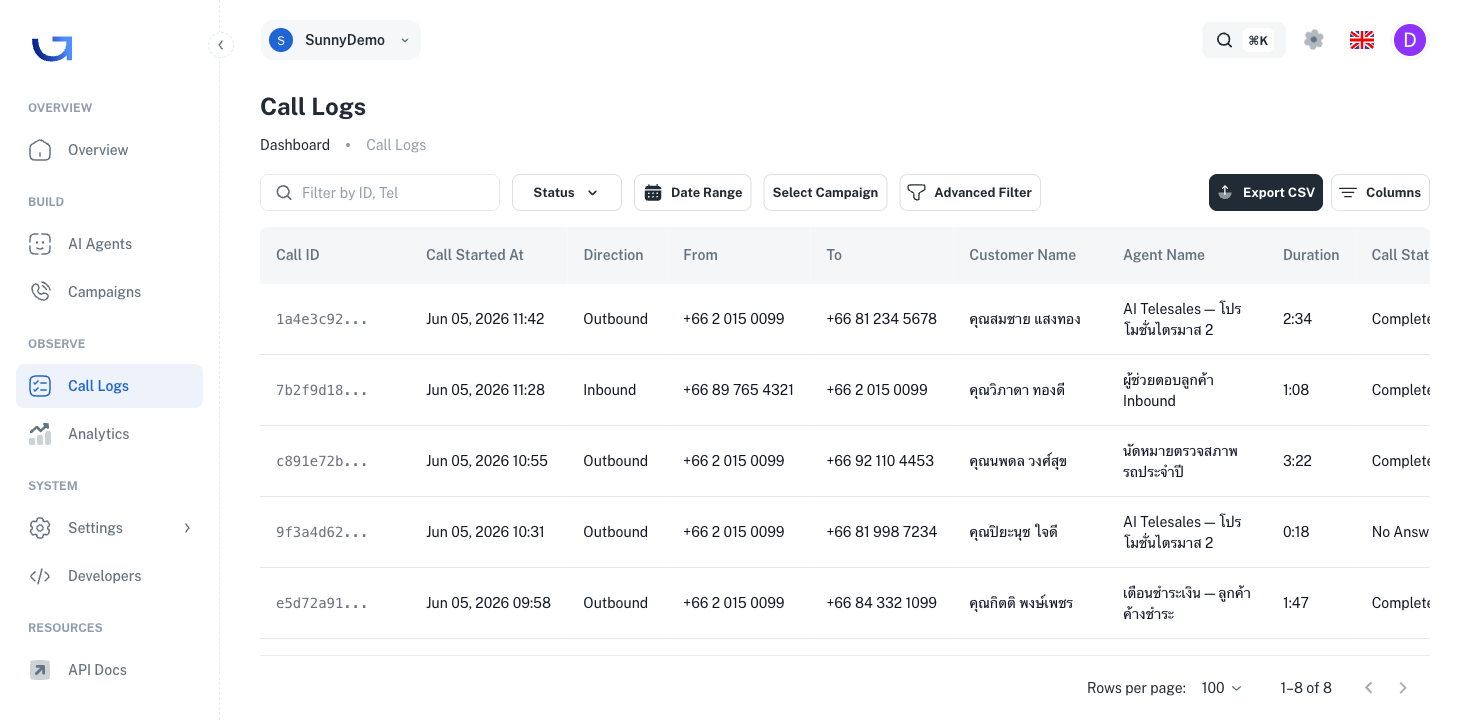This screenshot has height=720, width=1470.
Task: Click the Agent Name column header
Action: (1164, 255)
